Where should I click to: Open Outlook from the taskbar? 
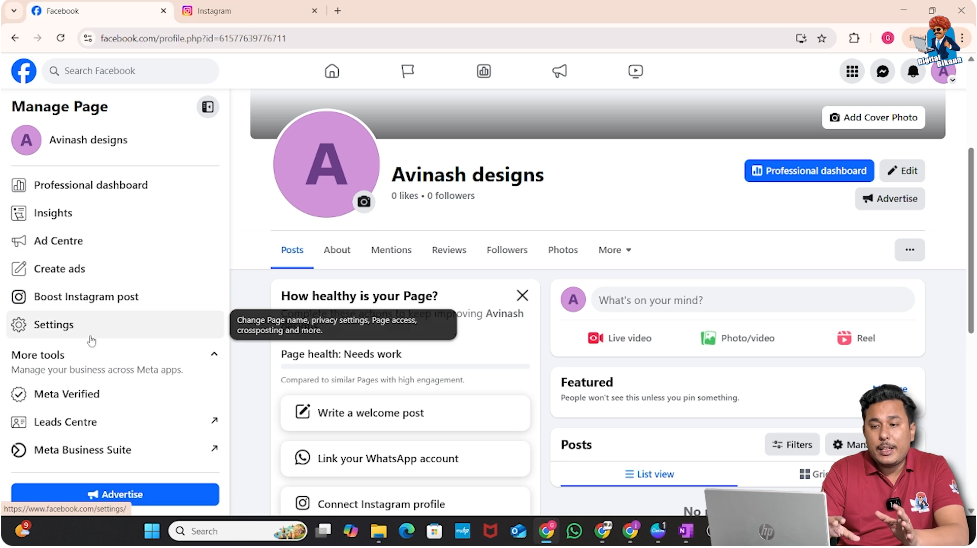[518, 531]
